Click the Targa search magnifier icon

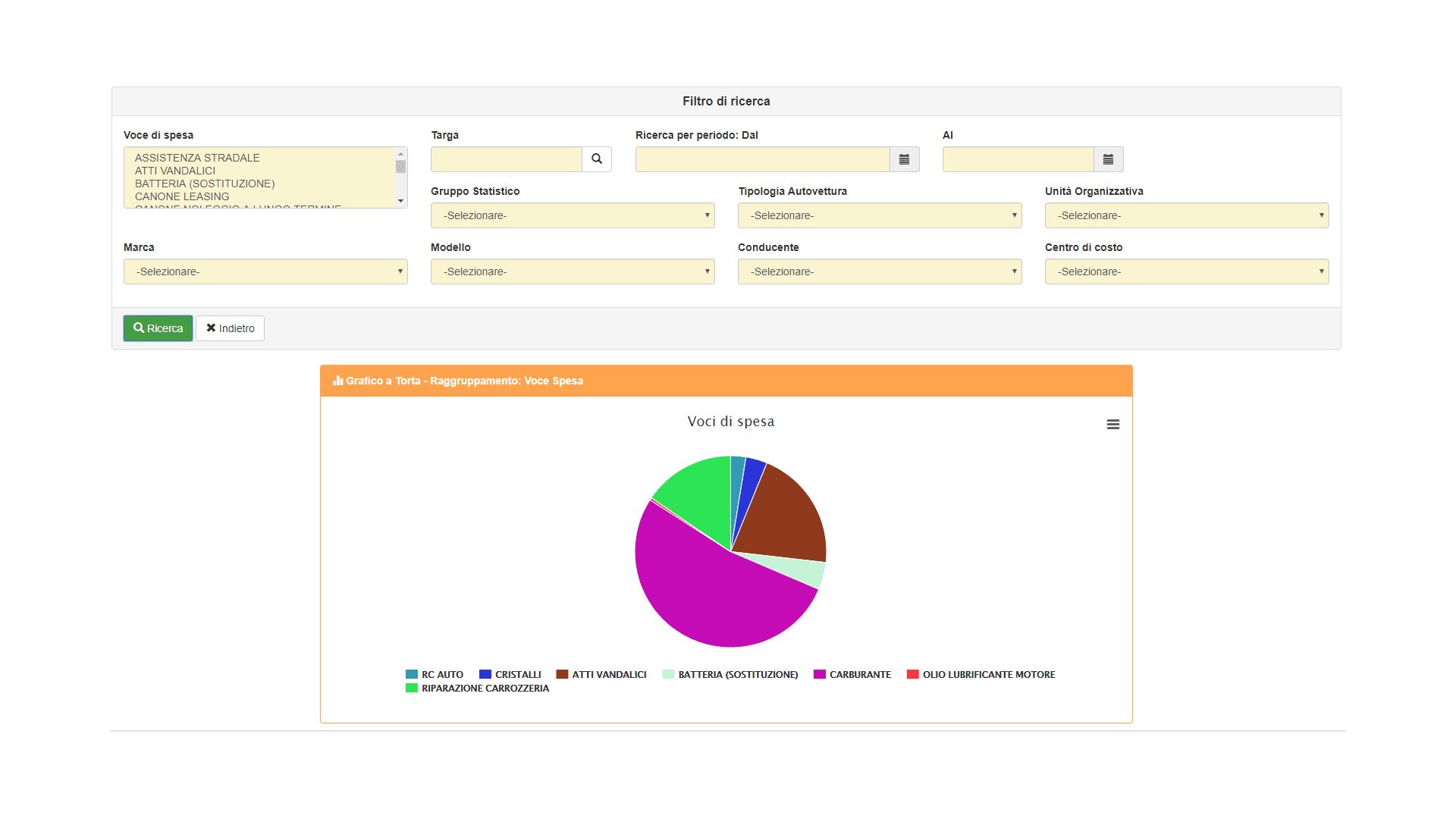tap(597, 159)
